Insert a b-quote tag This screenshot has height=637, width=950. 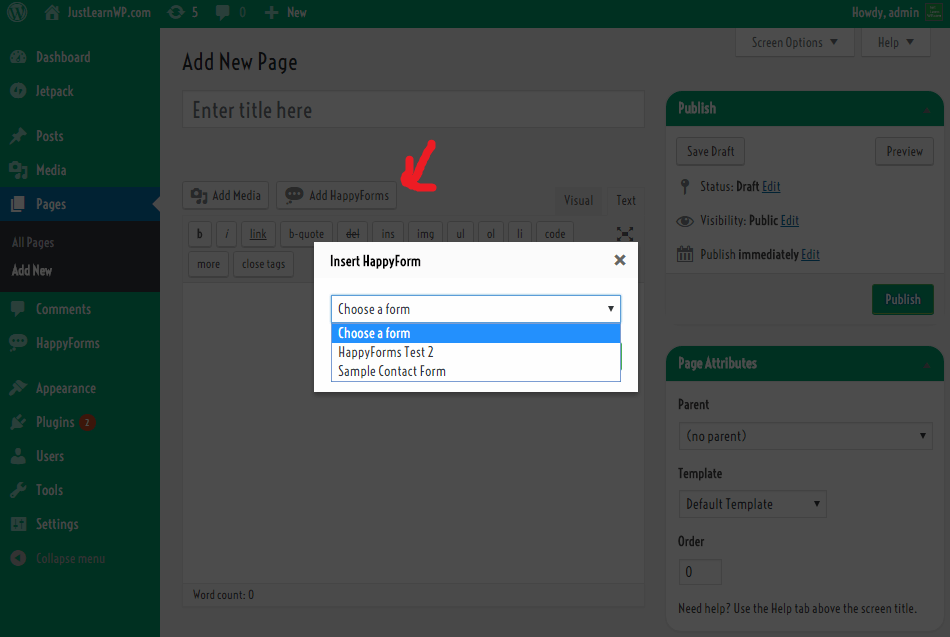tap(306, 234)
